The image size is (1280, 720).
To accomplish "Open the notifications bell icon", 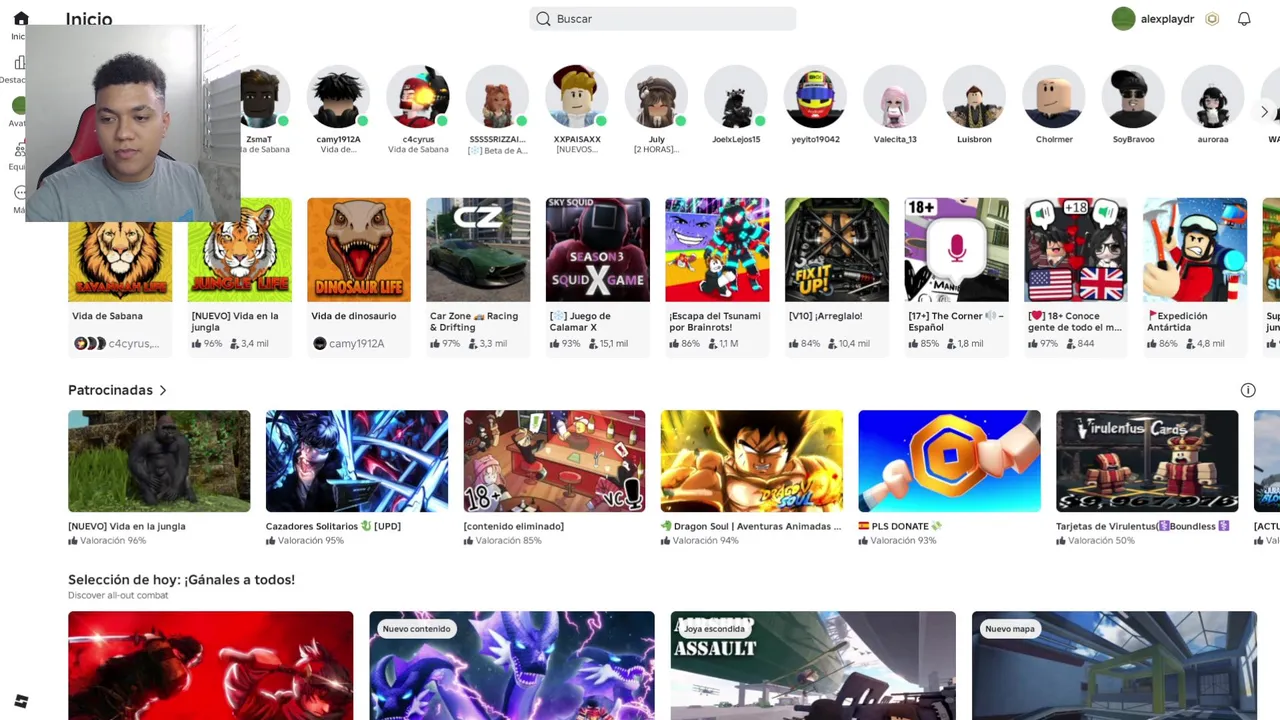I will tap(1244, 19).
